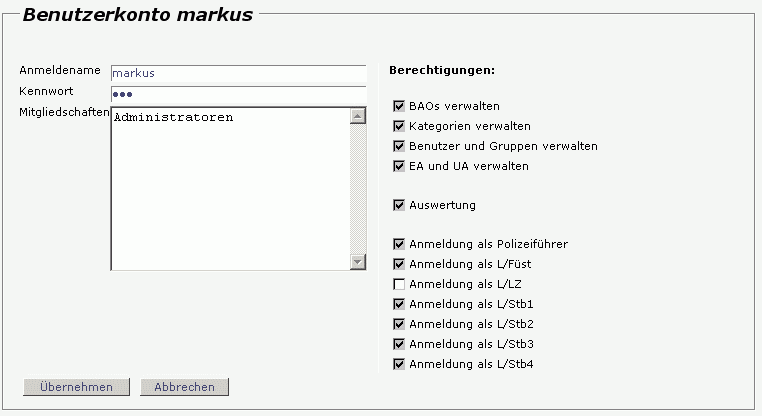Image resolution: width=762 pixels, height=416 pixels.
Task: Enable Anmeldung als L/LZ checkbox
Action: tap(399, 284)
